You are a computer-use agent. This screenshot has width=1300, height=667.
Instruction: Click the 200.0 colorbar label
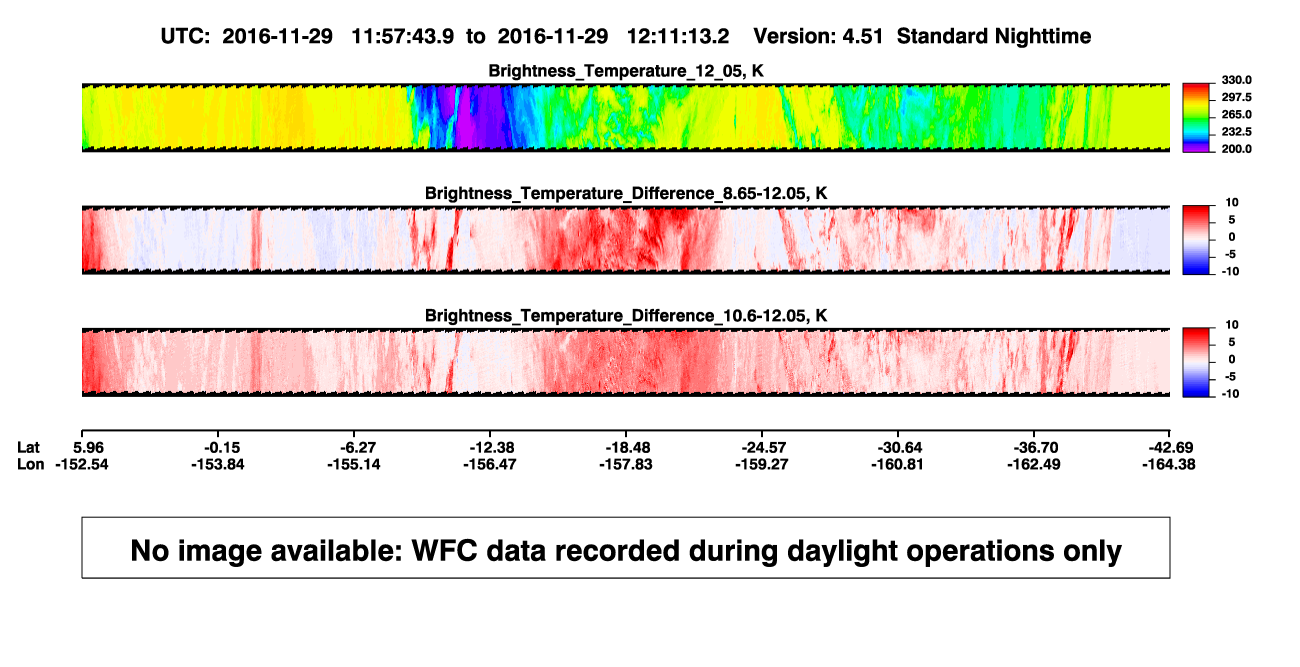point(1238,148)
